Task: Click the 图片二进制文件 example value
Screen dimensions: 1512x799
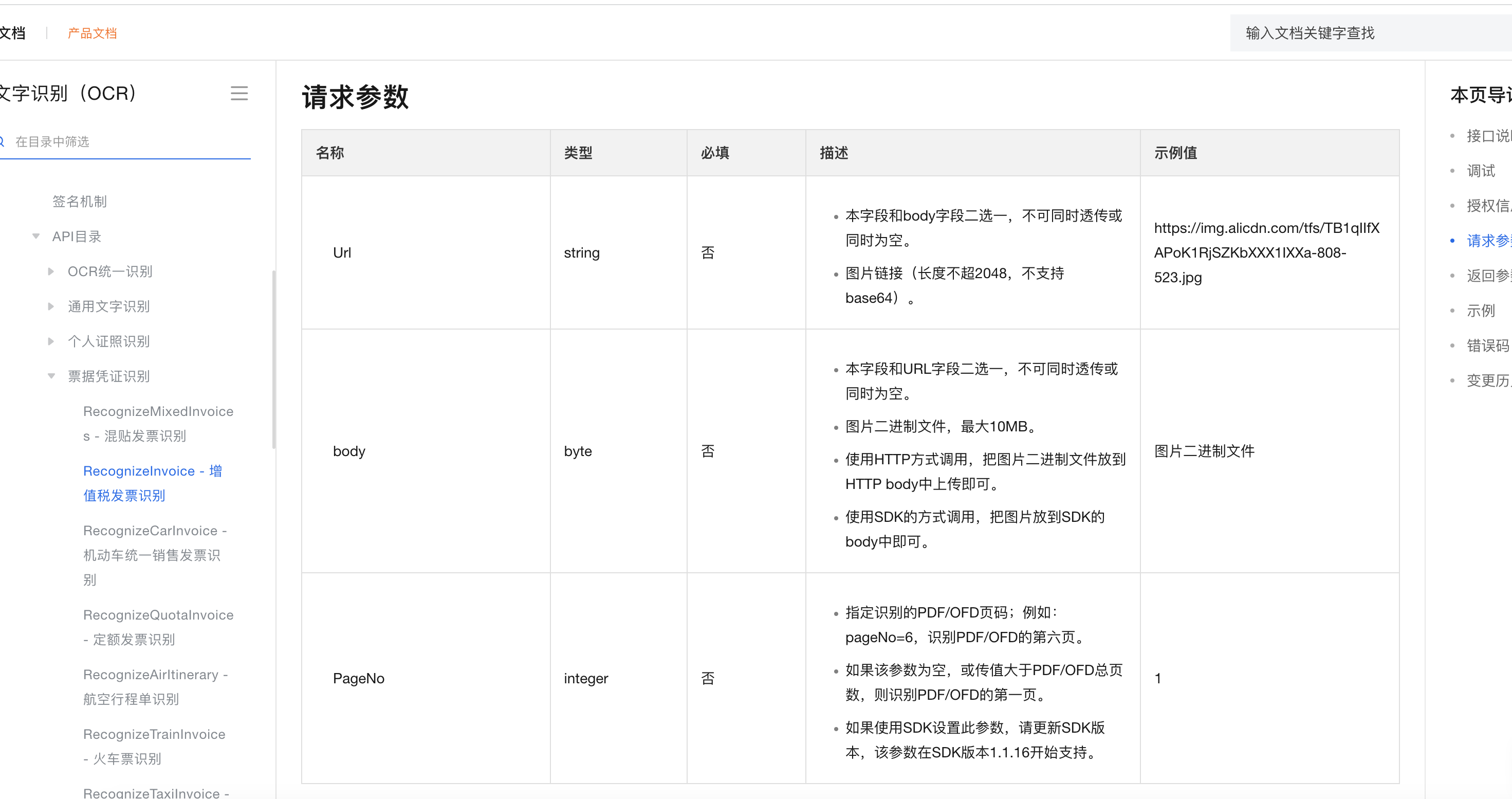Action: pos(1205,451)
